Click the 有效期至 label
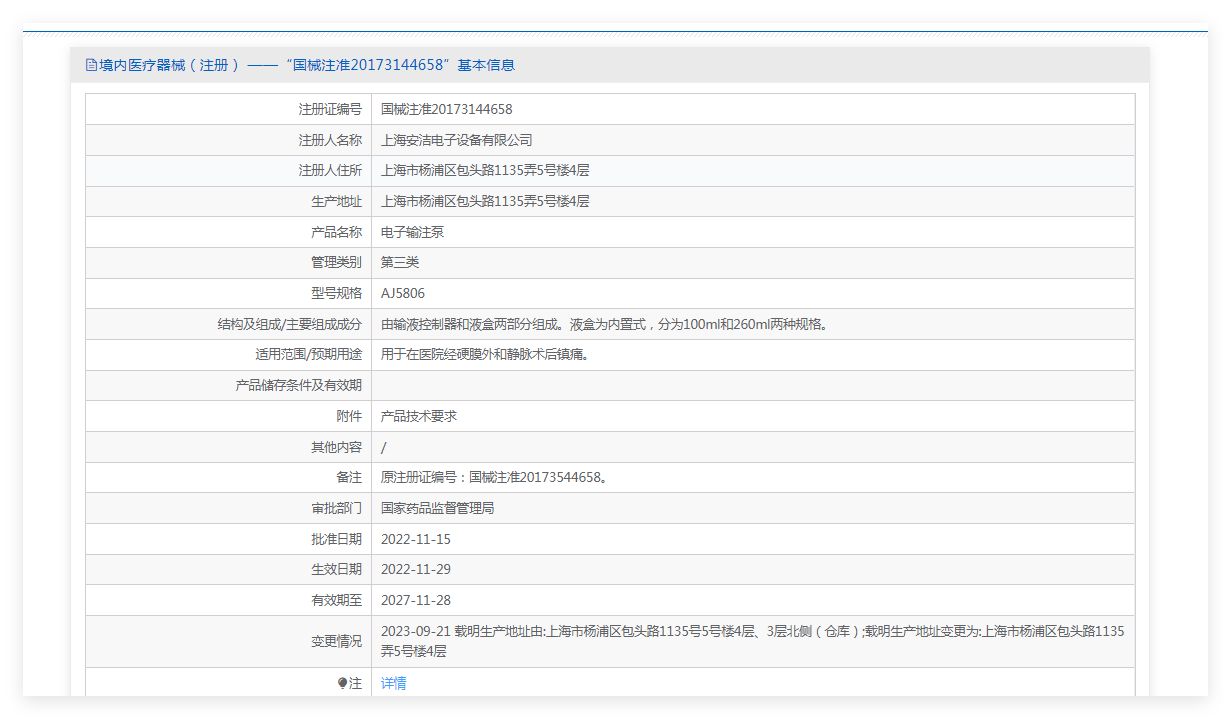1231x719 pixels. 337,600
